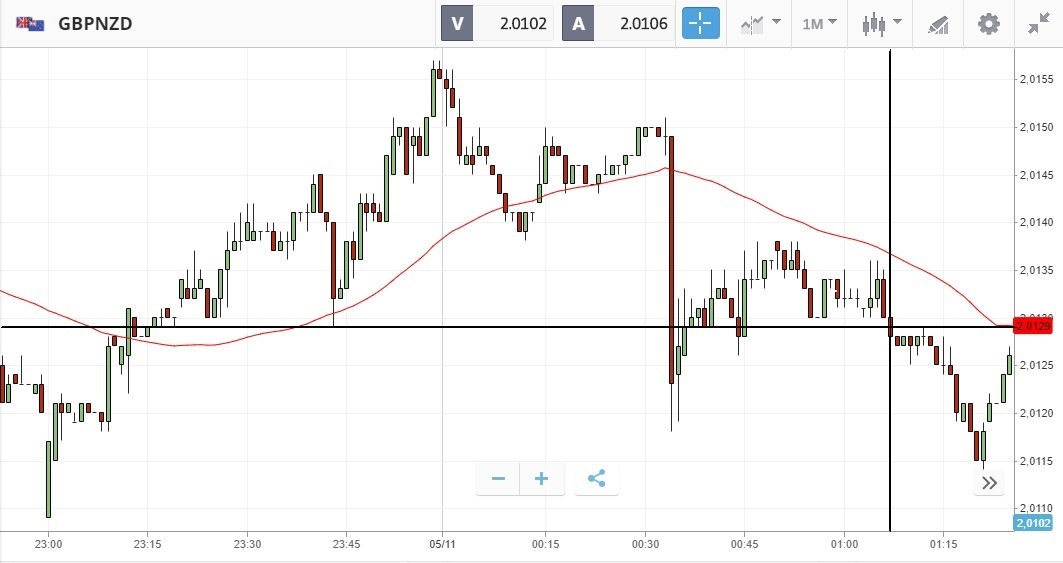Toggle the crosshair cursor tool
Screen dimensions: 1063x563
click(x=701, y=23)
